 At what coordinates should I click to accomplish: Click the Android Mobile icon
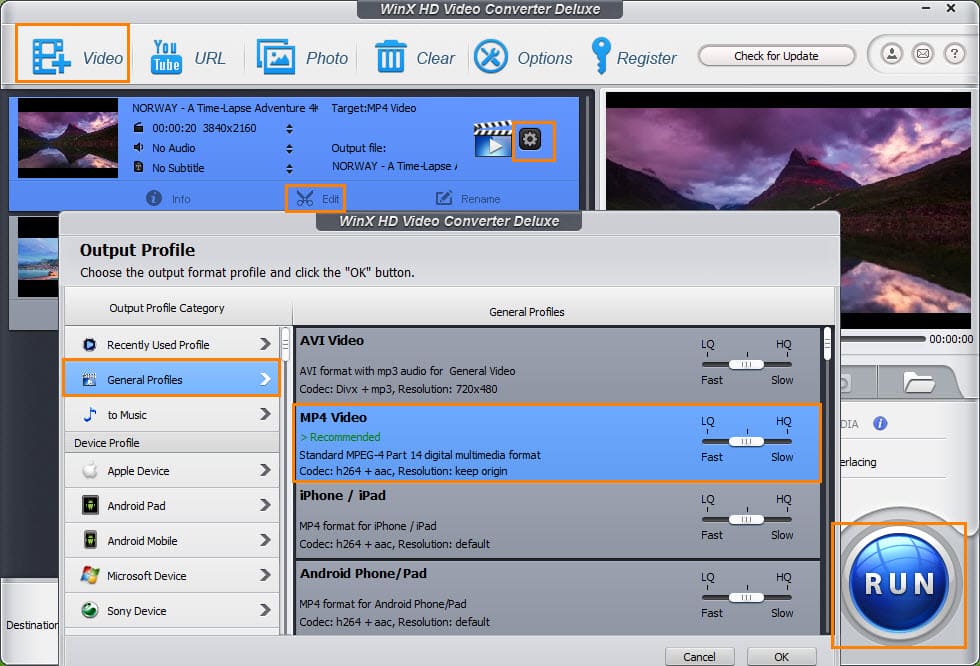90,540
